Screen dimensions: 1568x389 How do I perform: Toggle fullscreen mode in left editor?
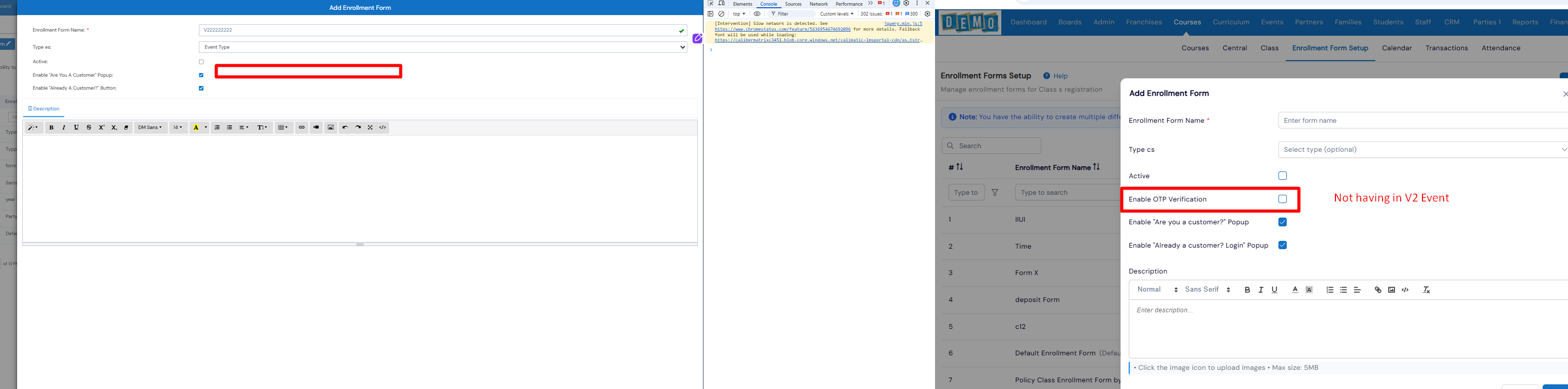370,127
